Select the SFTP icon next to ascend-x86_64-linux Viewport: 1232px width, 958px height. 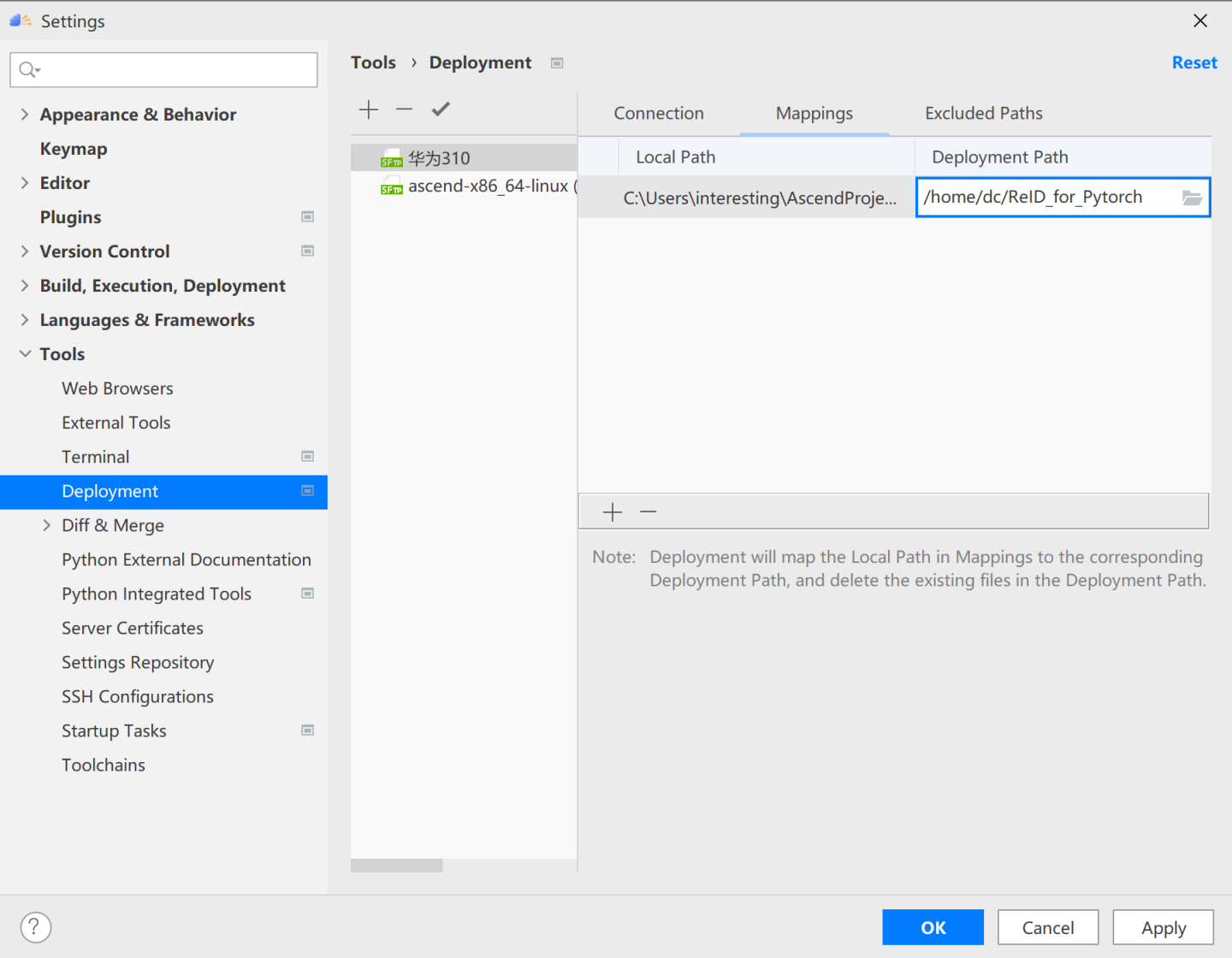pyautogui.click(x=392, y=186)
